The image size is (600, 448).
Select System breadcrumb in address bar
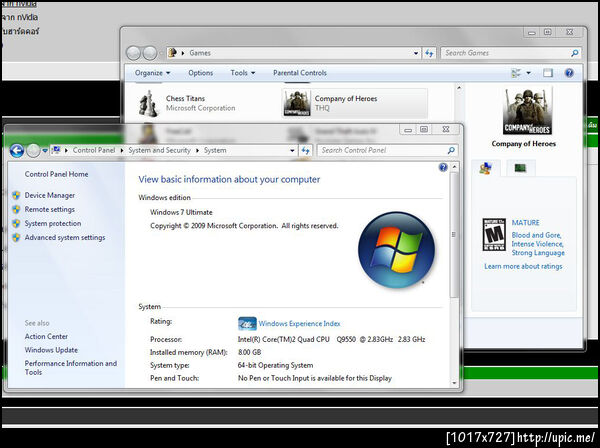point(215,150)
